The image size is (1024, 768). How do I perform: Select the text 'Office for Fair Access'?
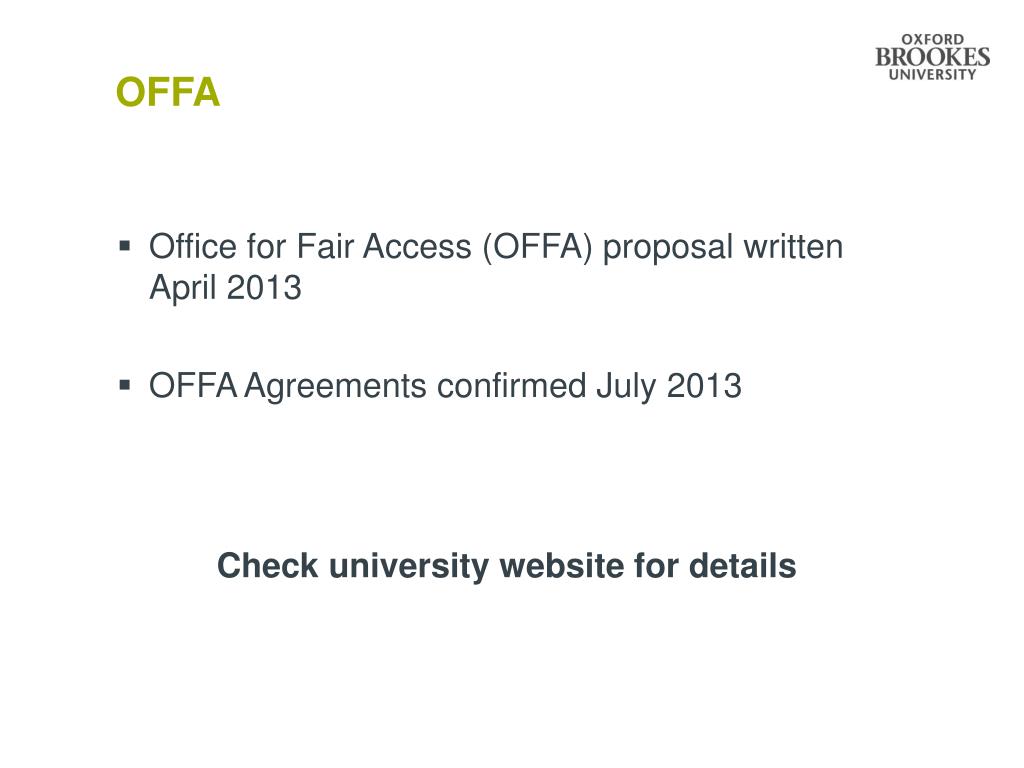click(310, 247)
